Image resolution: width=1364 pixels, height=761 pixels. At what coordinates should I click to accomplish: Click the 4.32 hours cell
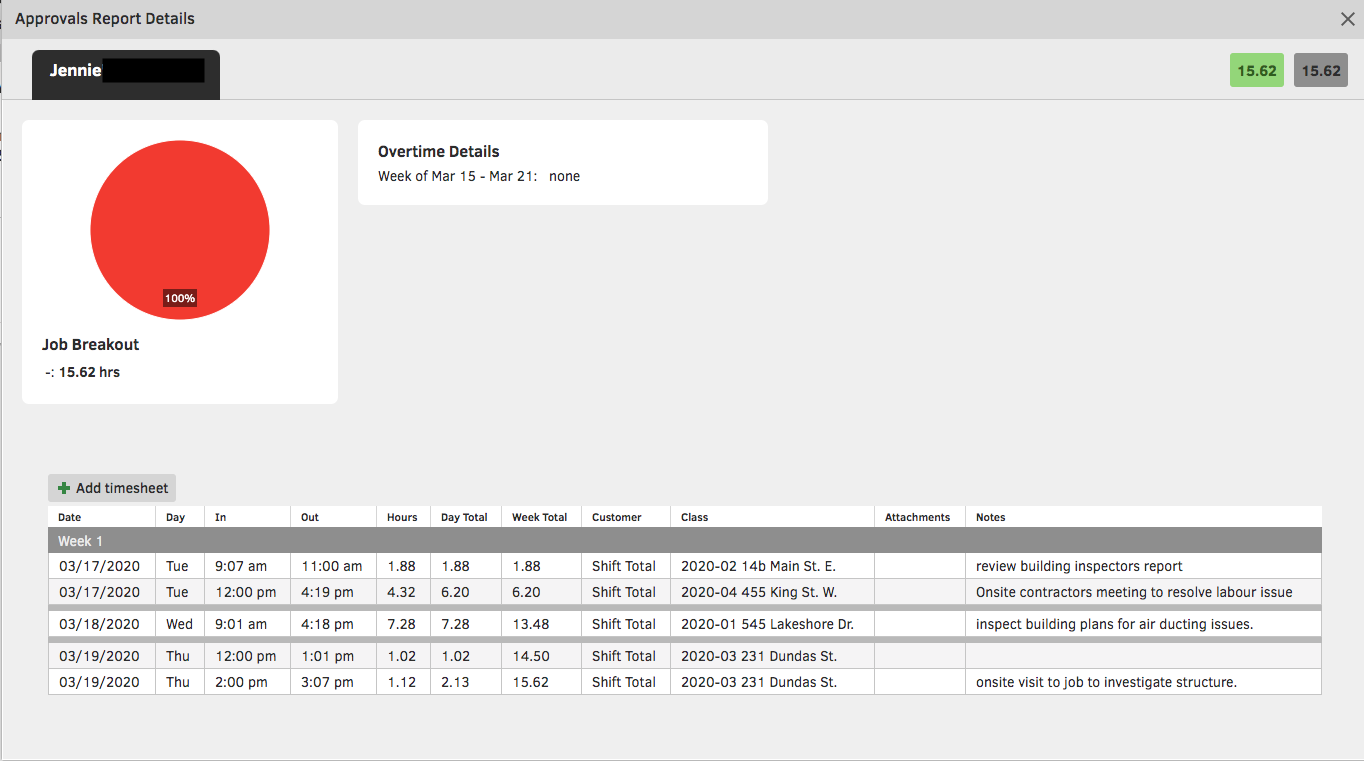click(x=403, y=592)
